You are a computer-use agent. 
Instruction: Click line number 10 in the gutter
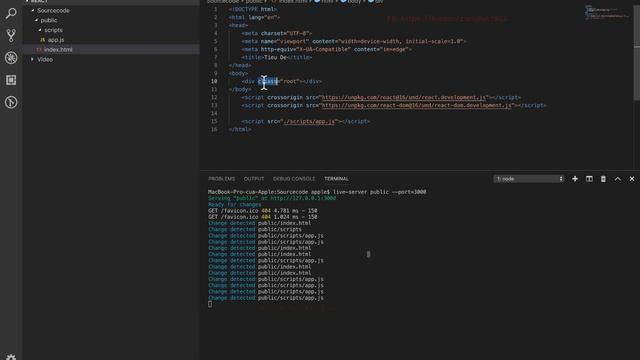pos(214,82)
